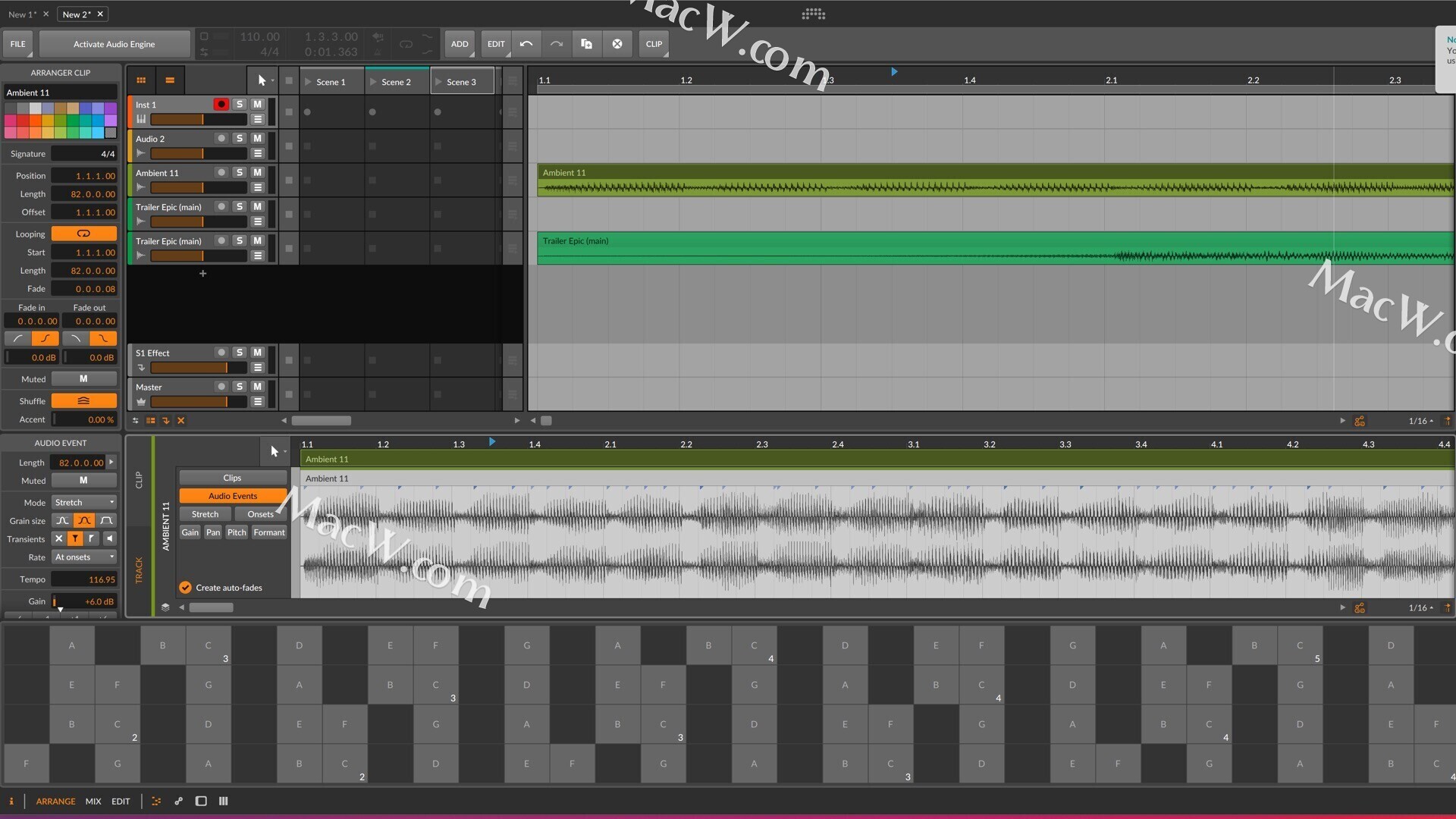The width and height of the screenshot is (1456, 819).
Task: Mute the Audio 2 track
Action: 258,139
